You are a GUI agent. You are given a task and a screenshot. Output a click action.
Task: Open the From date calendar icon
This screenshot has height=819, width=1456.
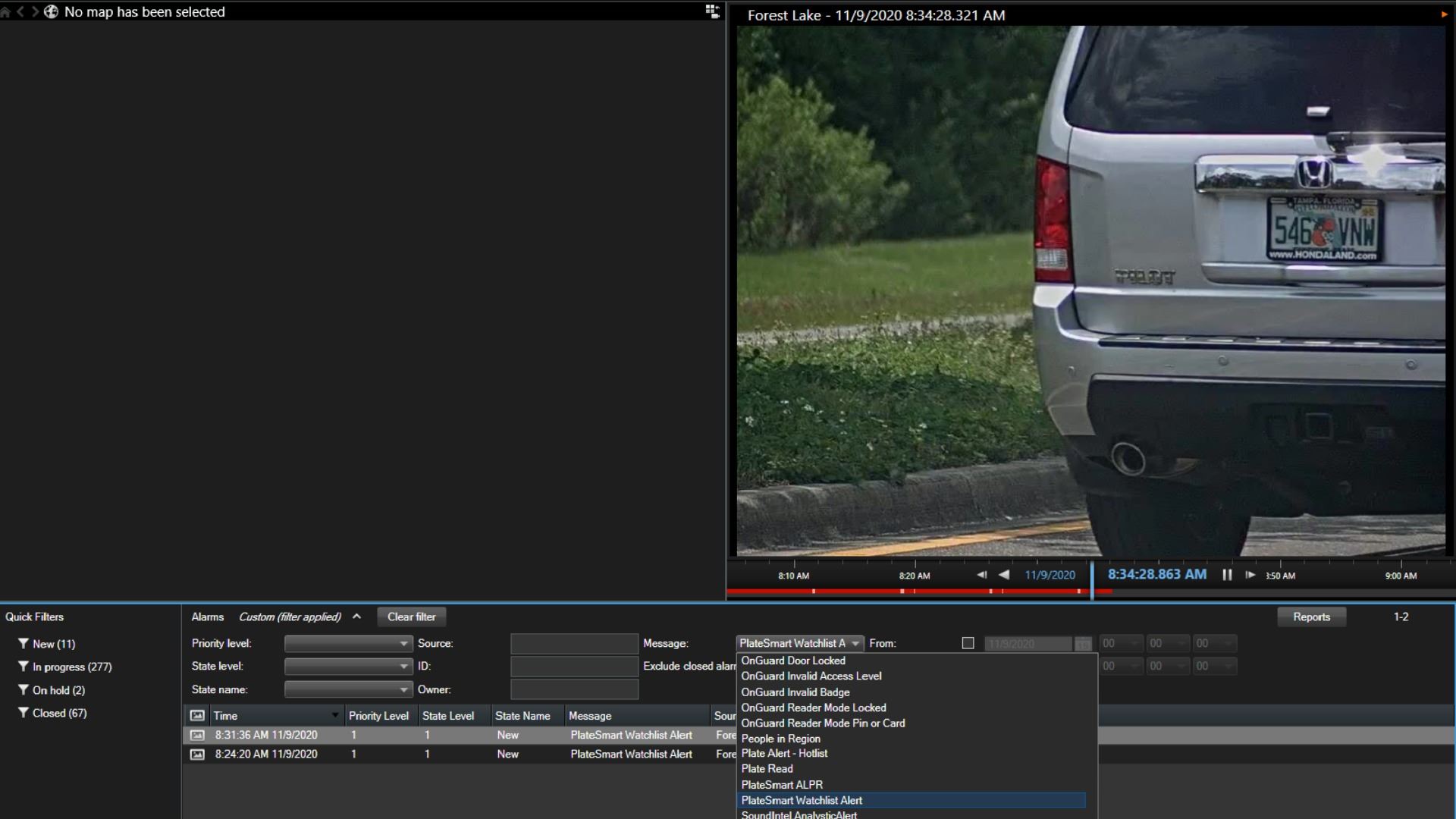[x=1083, y=644]
